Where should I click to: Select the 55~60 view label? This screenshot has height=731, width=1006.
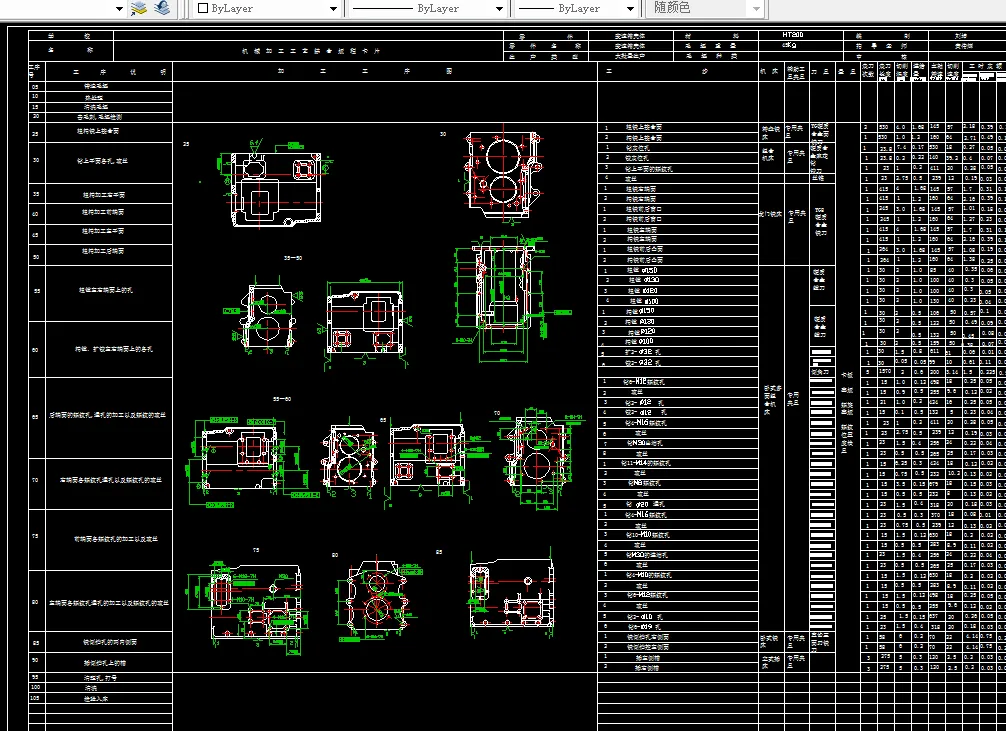click(282, 399)
